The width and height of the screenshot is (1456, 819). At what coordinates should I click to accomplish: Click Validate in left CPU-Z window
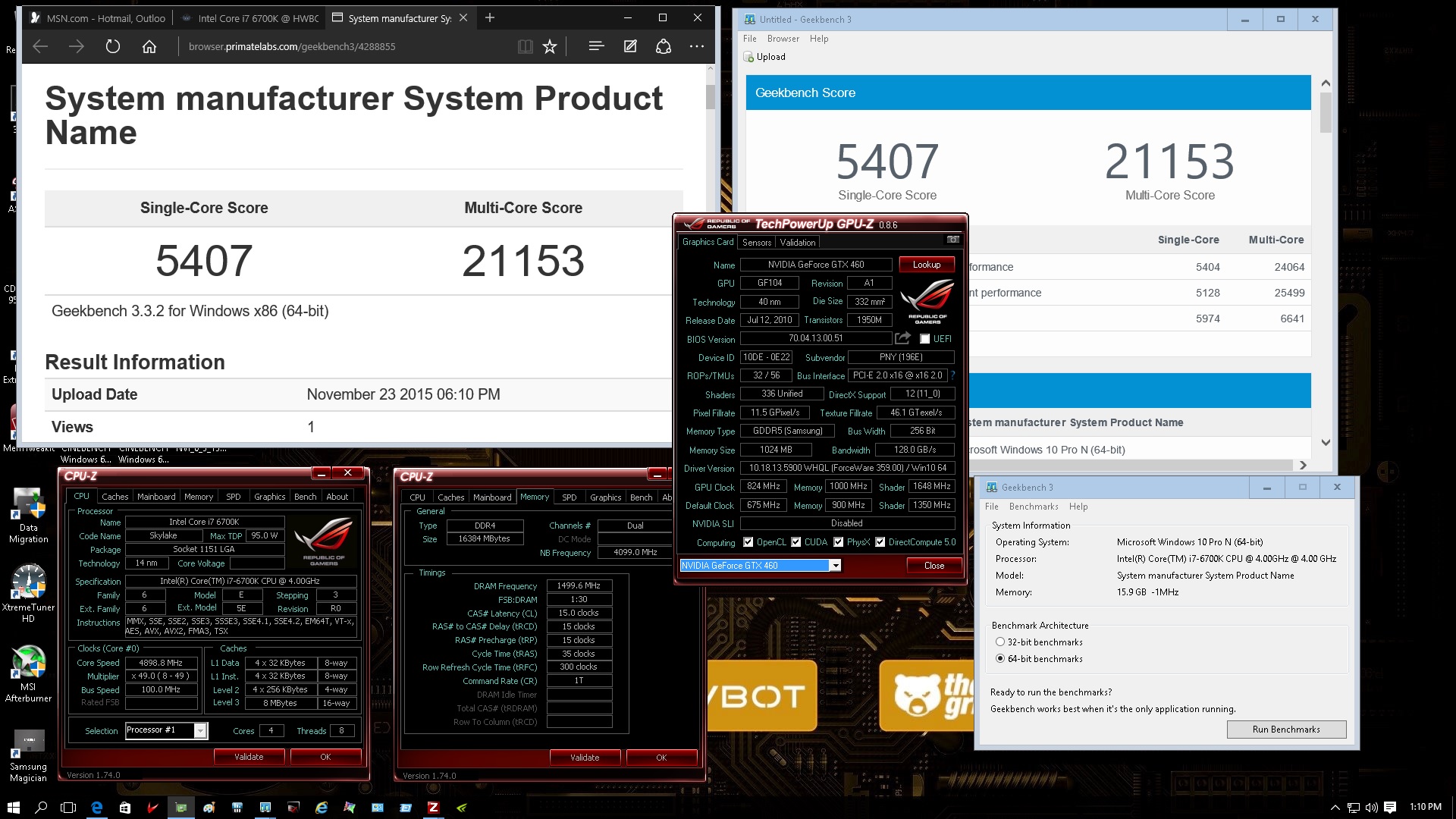pyautogui.click(x=249, y=757)
